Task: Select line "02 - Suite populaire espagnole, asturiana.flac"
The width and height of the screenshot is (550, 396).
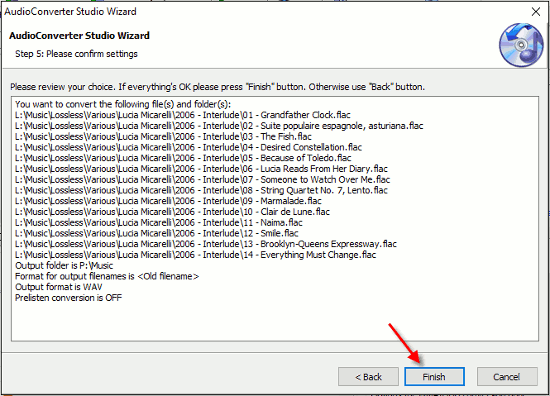Action: click(219, 126)
